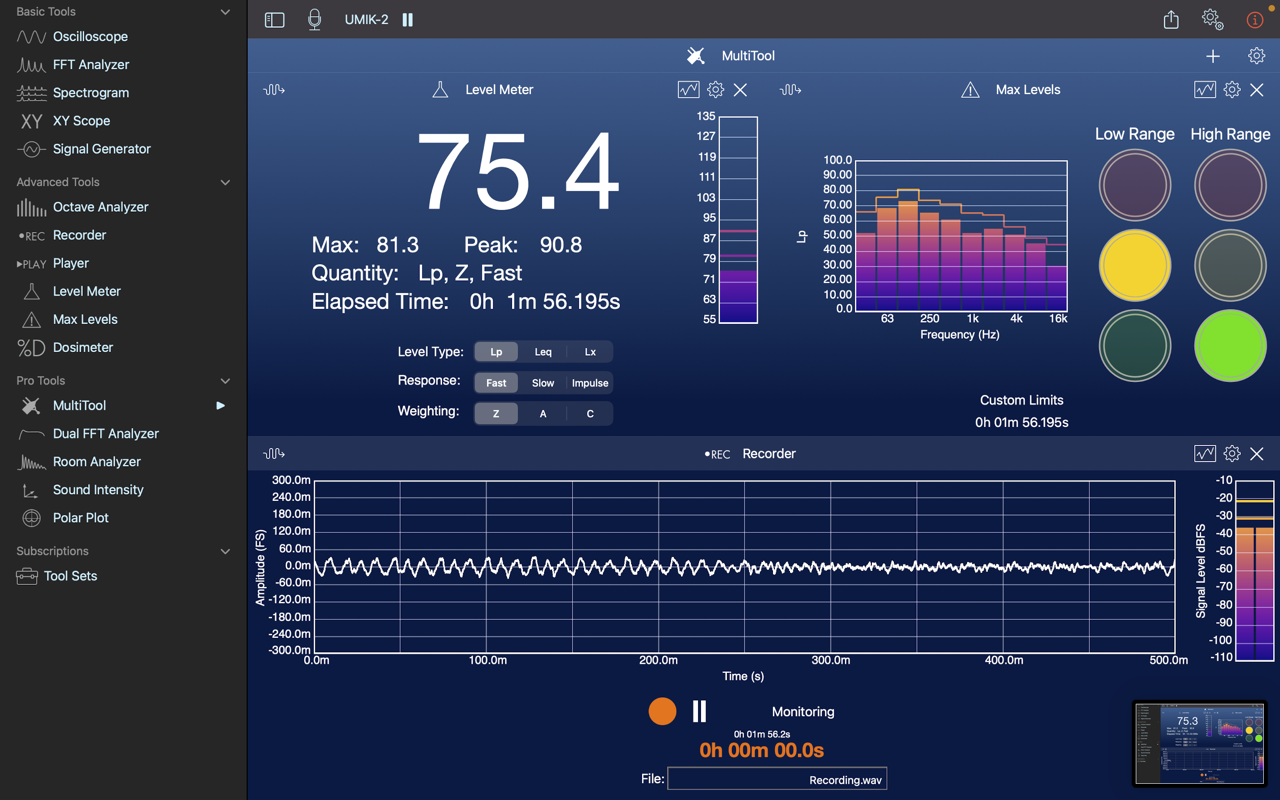This screenshot has width=1280, height=800.
Task: Click the top Low Range indicator light
Action: 1135,185
